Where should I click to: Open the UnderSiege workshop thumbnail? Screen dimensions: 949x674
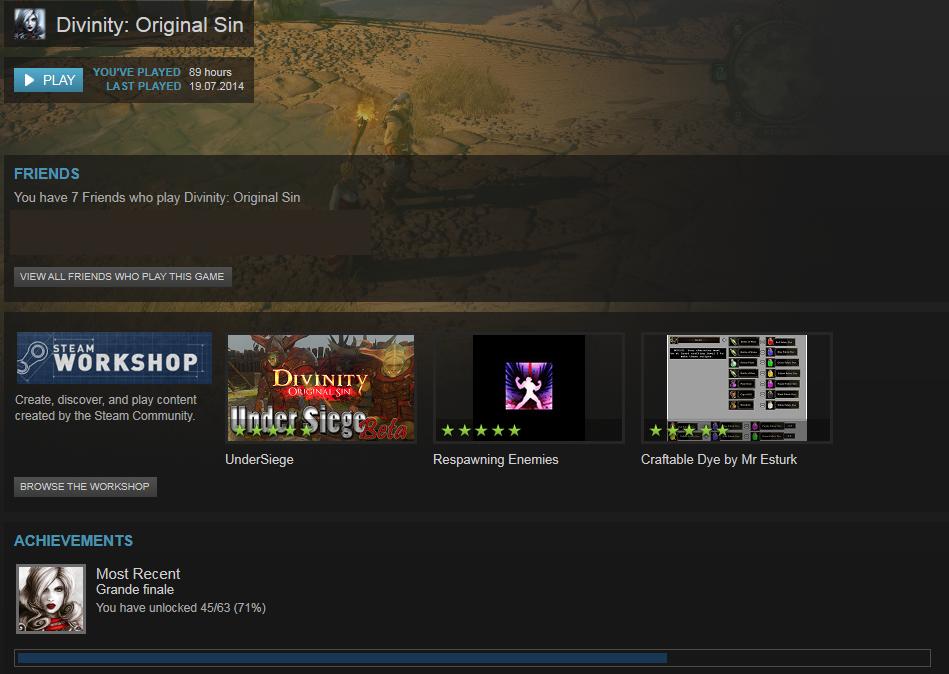click(x=321, y=388)
